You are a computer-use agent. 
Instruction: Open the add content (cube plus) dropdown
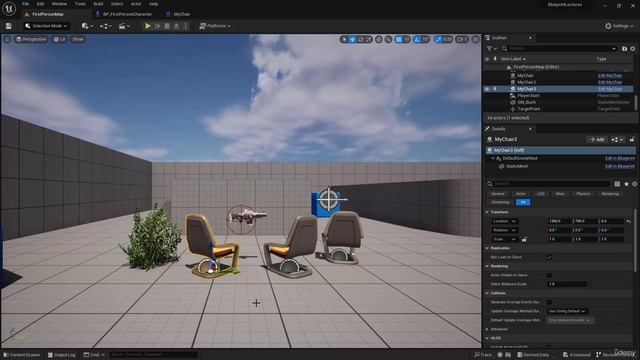[87, 26]
